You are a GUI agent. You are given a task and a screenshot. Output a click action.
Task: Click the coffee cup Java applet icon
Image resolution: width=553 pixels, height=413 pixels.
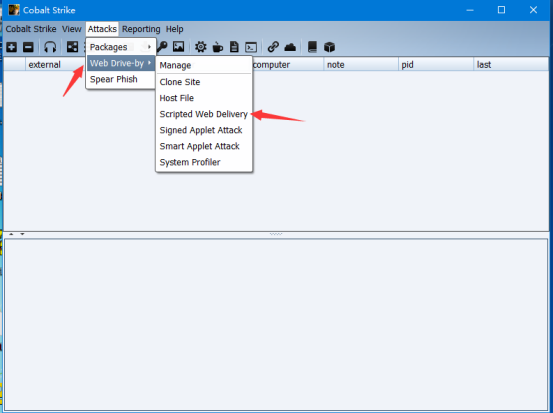(x=218, y=47)
